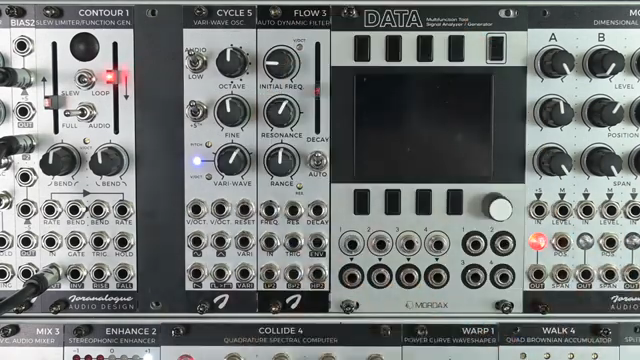The height and width of the screenshot is (360, 640).
Task: Click the FREQ. input jack on Flow 3
Action: pyautogui.click(x=269, y=210)
